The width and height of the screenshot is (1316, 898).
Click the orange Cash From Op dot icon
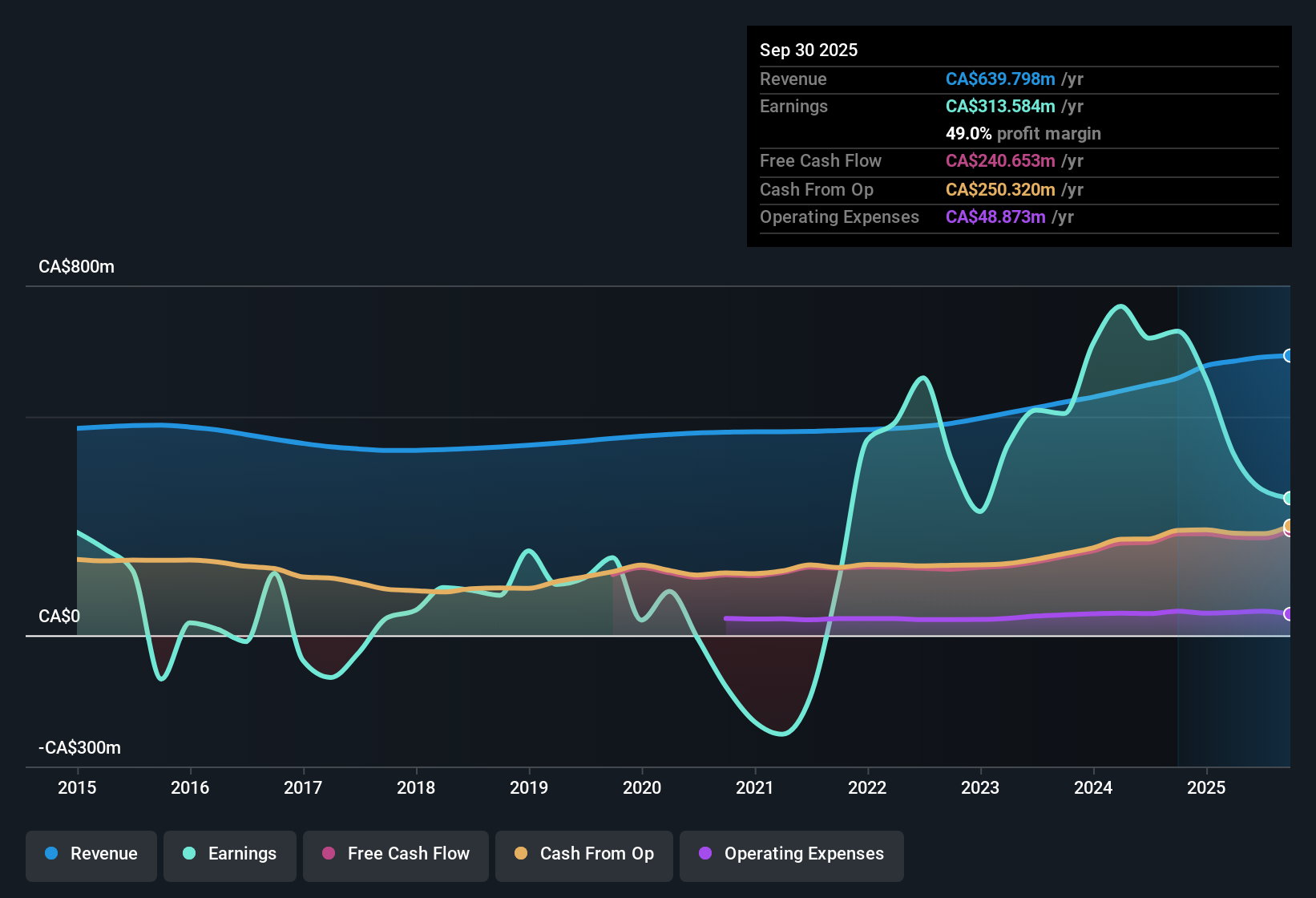(x=520, y=854)
